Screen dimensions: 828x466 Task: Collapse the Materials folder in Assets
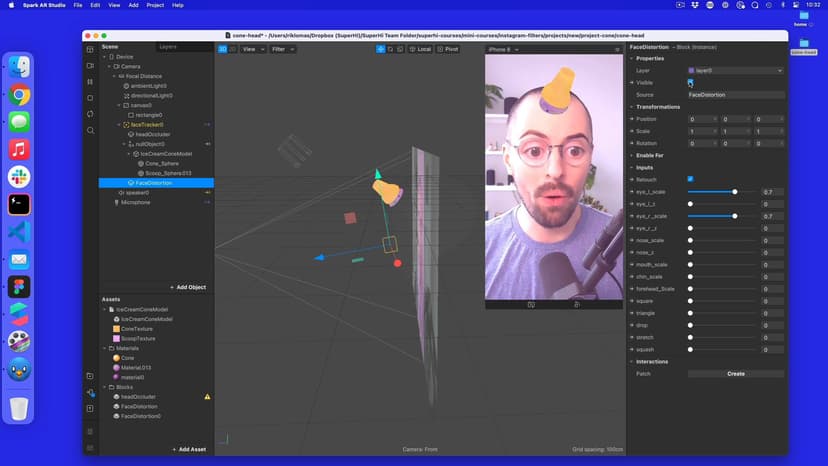[x=105, y=348]
